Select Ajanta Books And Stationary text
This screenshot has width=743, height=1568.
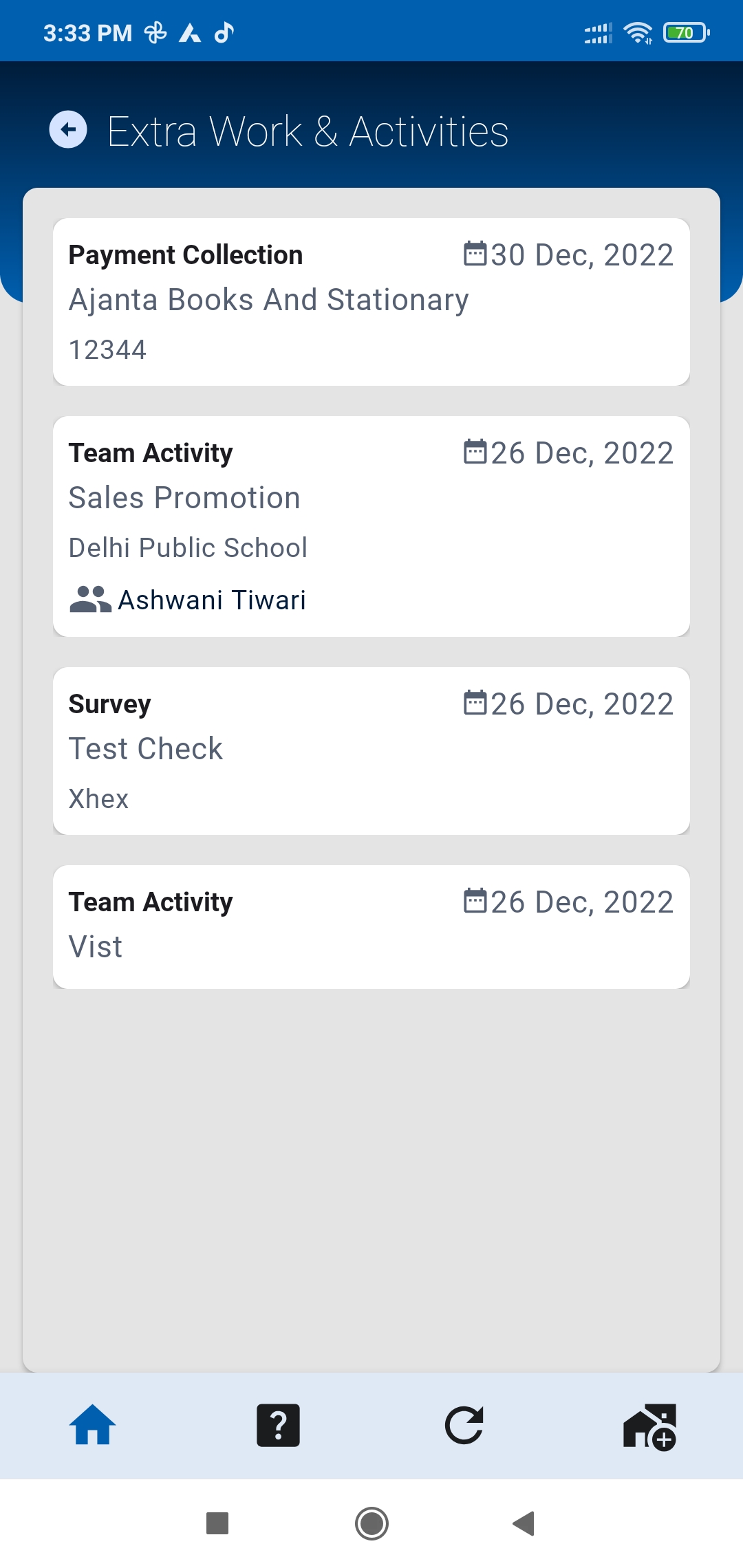tap(269, 301)
